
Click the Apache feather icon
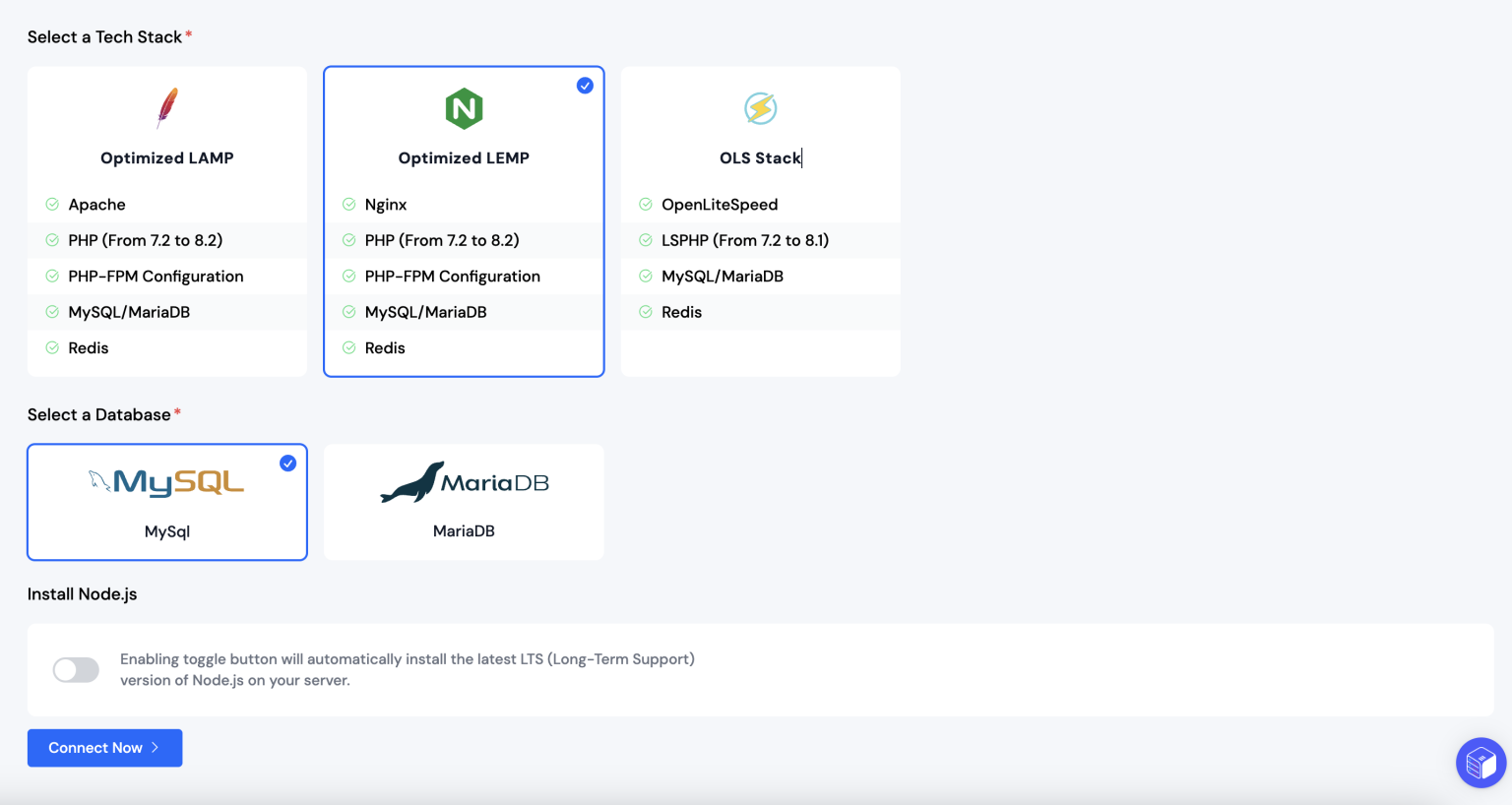(x=166, y=107)
